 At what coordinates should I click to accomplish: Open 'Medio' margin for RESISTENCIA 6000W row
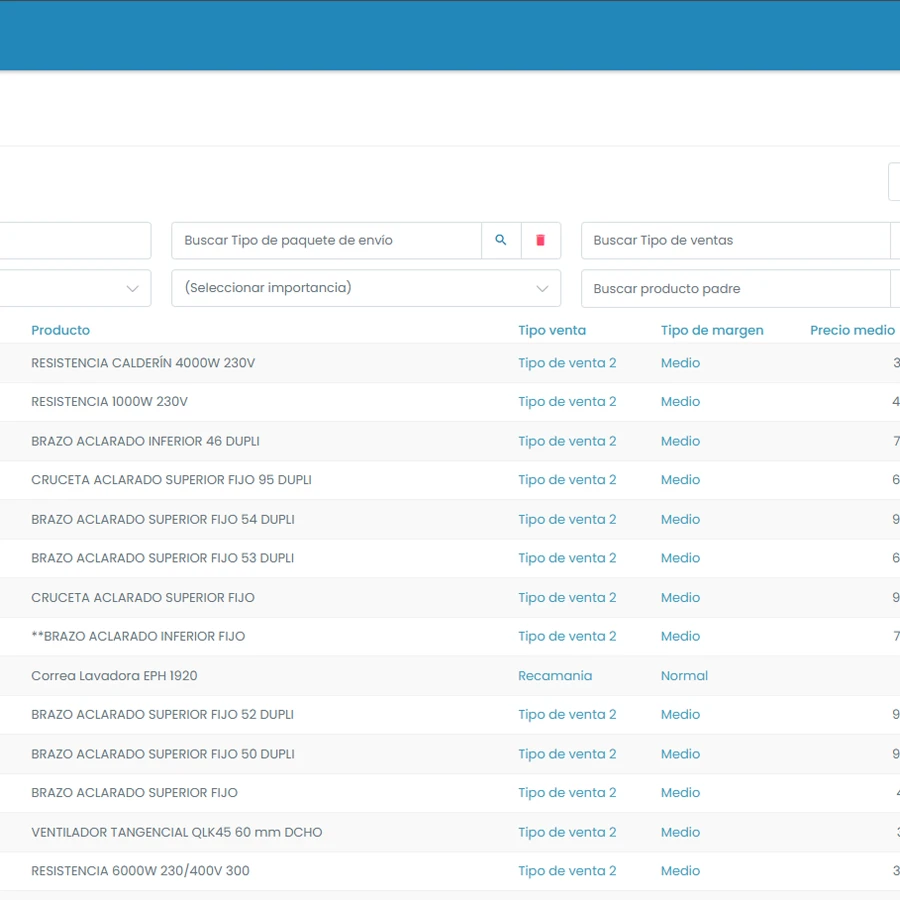click(680, 871)
